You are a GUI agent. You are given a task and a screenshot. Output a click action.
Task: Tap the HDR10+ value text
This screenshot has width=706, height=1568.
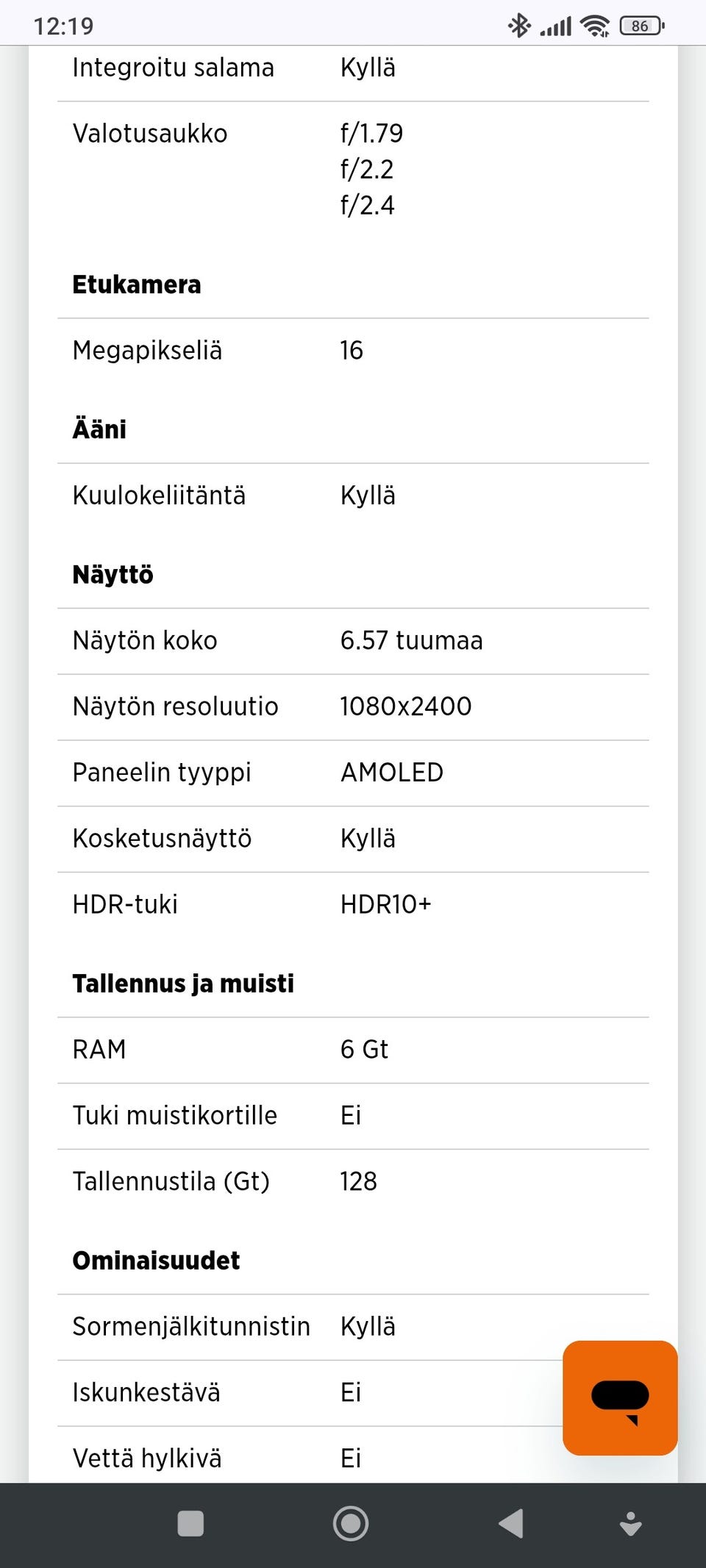[385, 904]
